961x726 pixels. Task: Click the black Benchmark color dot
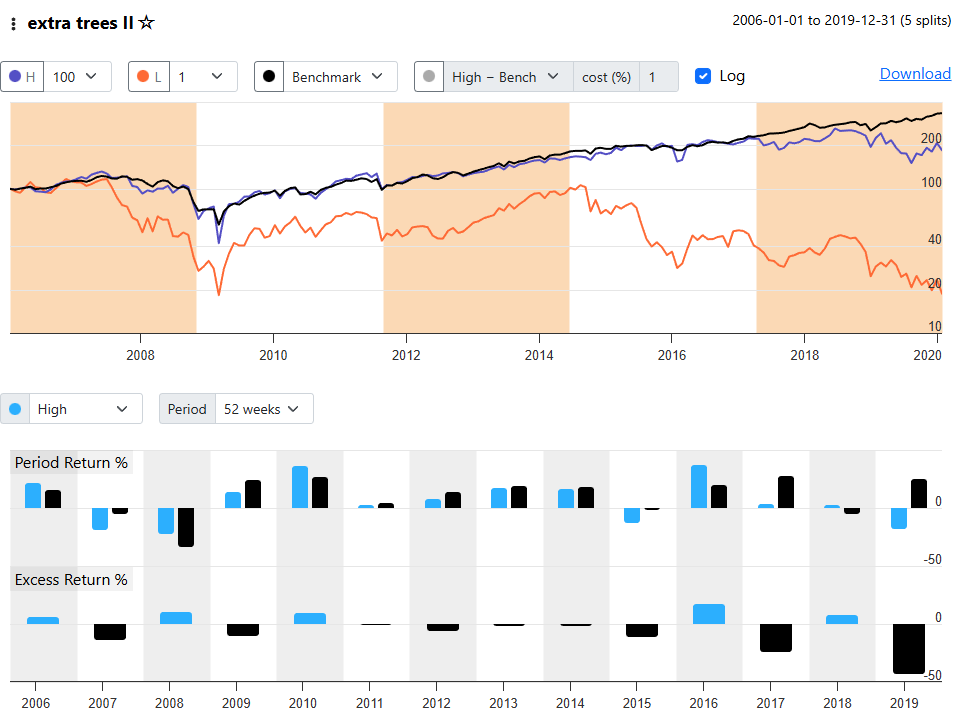pyautogui.click(x=269, y=77)
